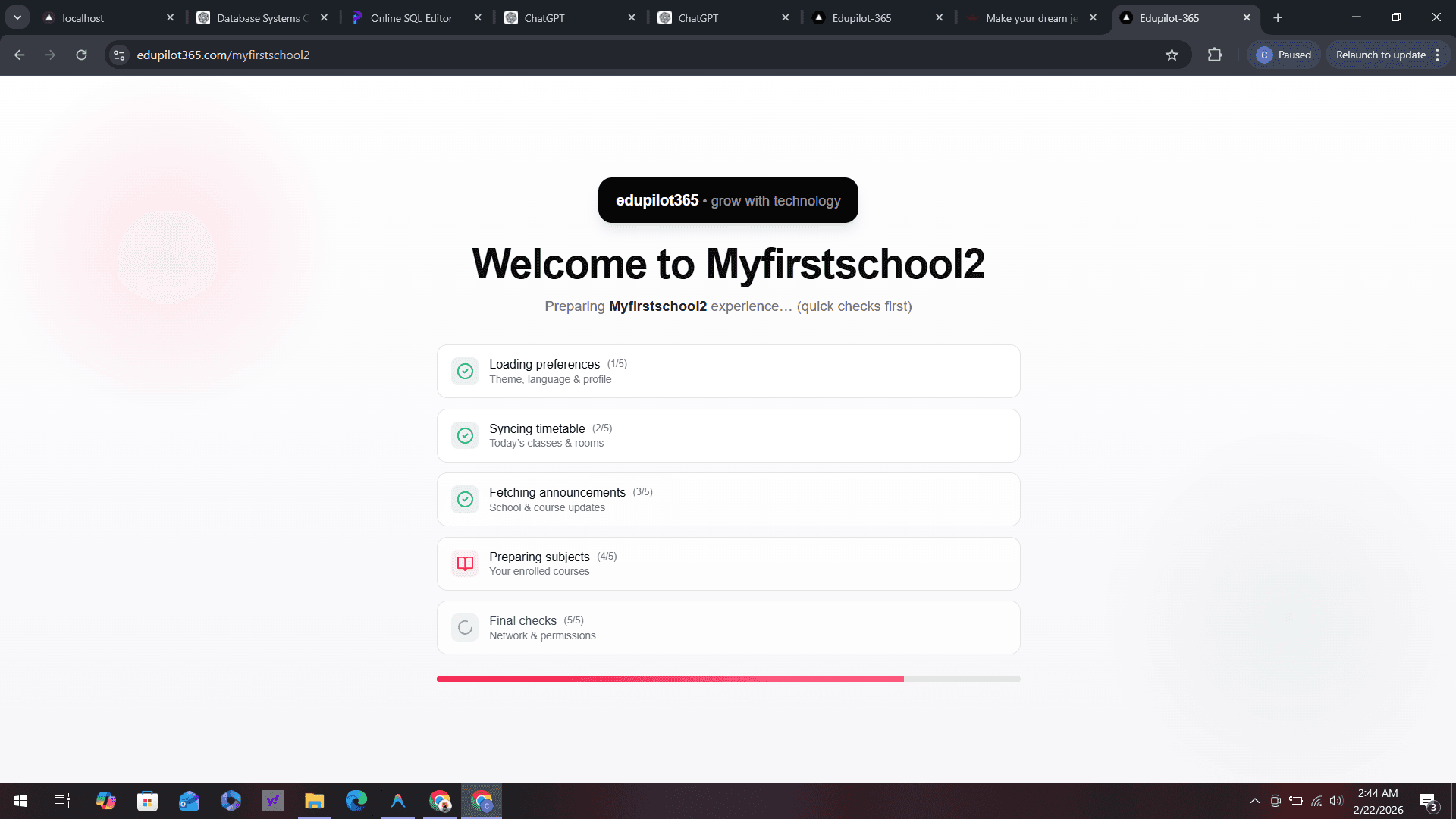Open Chrome's three-dot menu
Image resolution: width=1456 pixels, height=819 pixels.
click(1437, 55)
